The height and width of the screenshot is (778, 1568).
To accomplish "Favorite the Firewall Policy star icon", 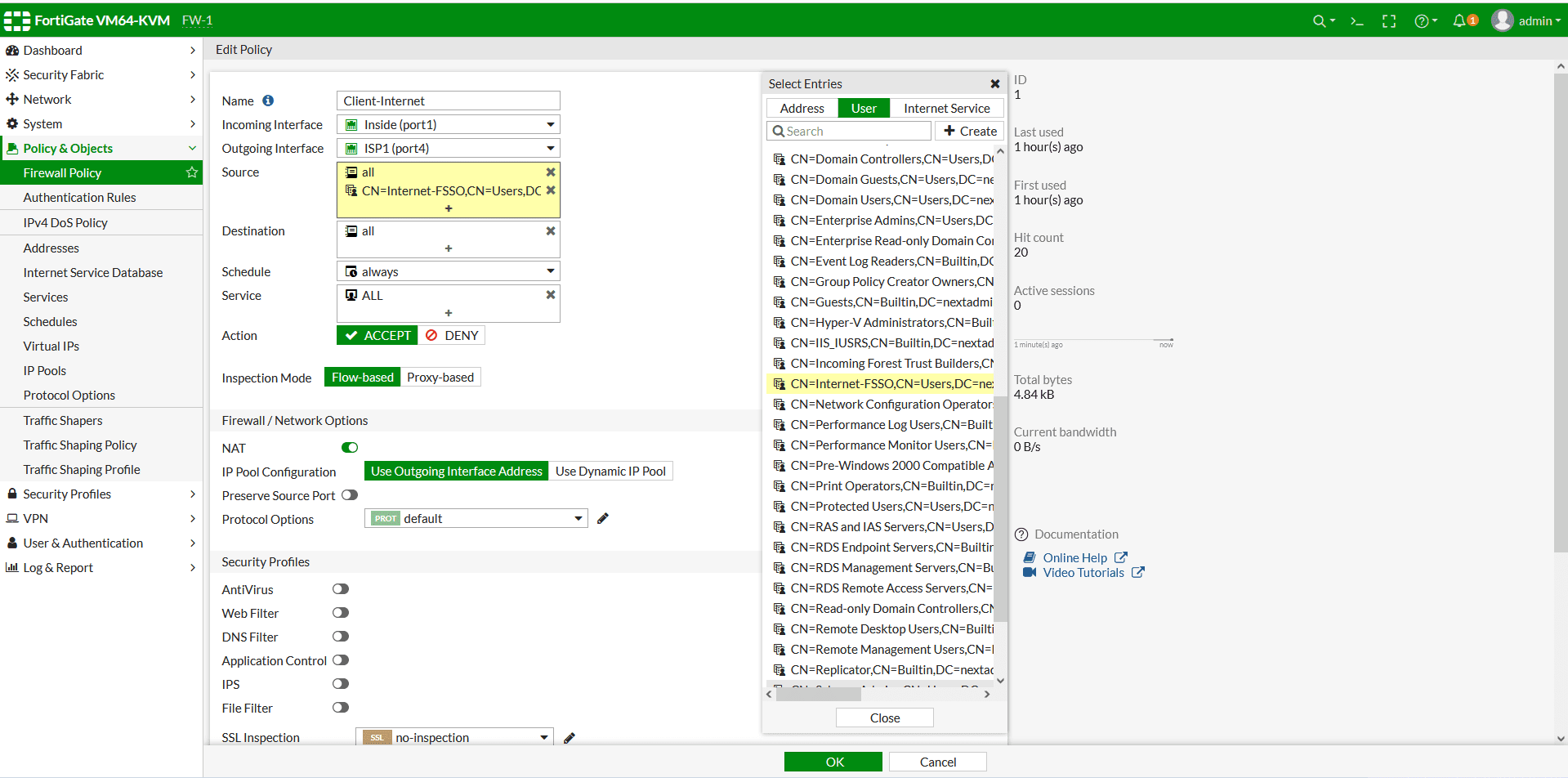I will coord(192,172).
